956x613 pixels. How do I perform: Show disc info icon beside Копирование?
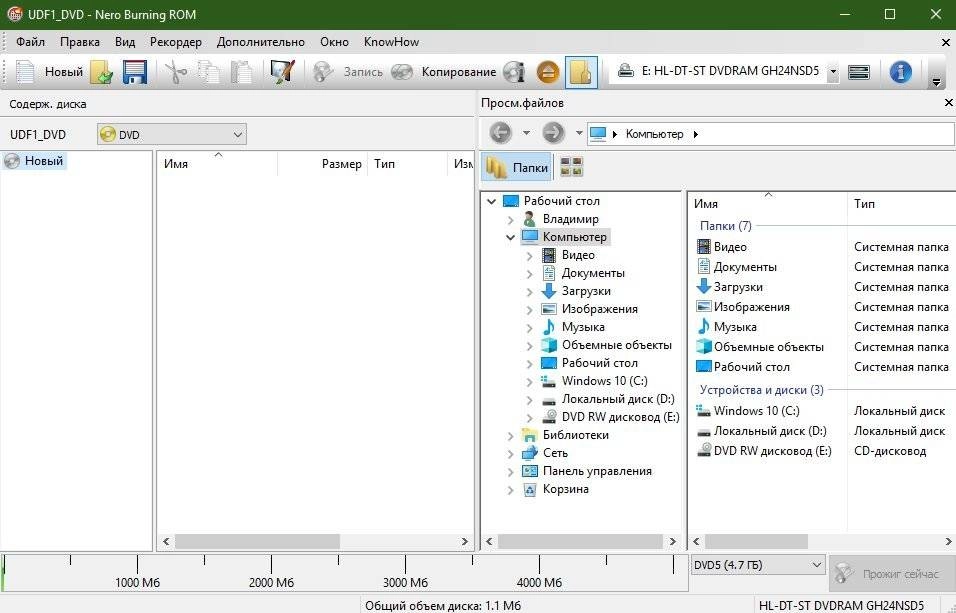click(515, 72)
